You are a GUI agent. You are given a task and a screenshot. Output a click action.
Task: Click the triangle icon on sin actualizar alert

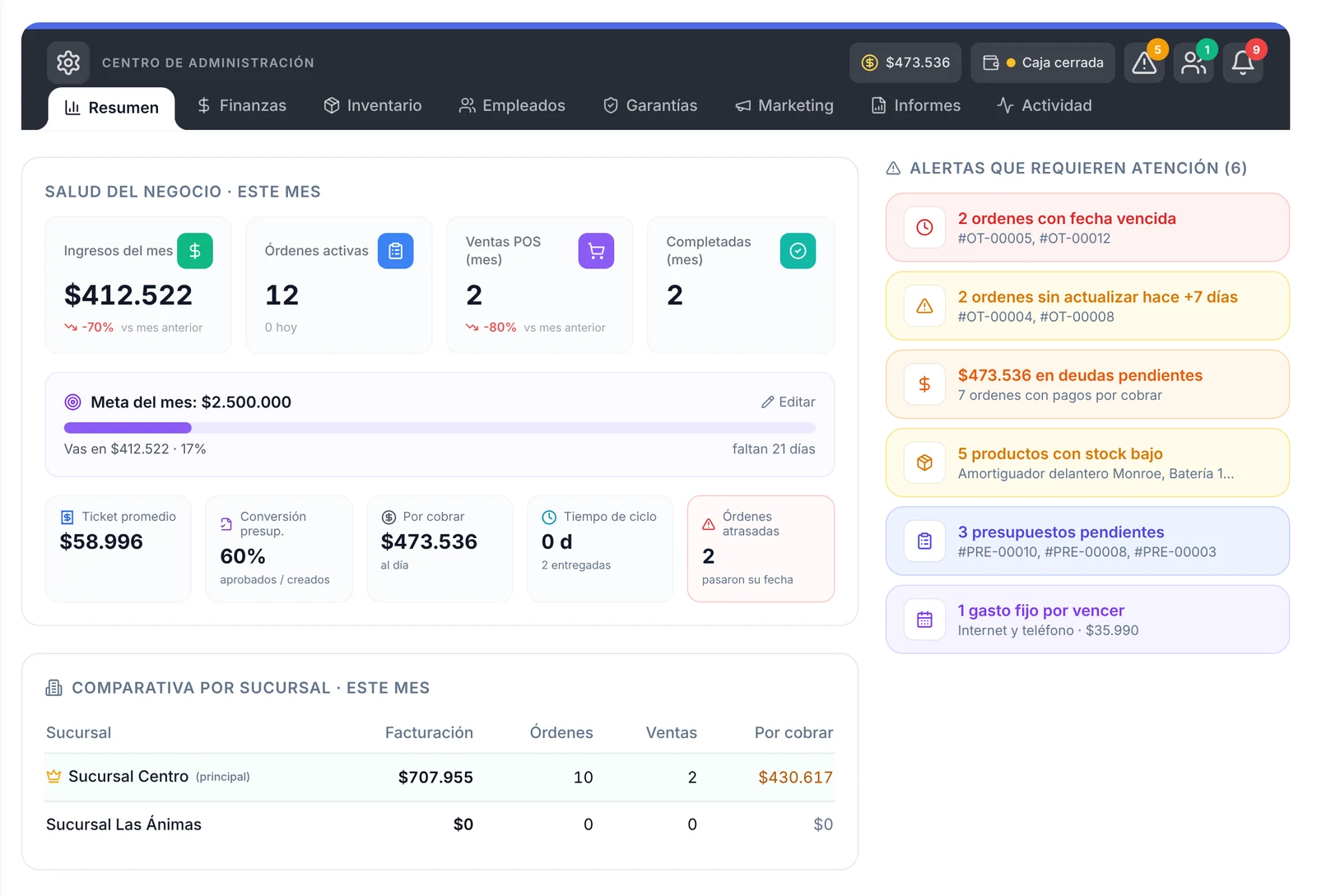[925, 306]
